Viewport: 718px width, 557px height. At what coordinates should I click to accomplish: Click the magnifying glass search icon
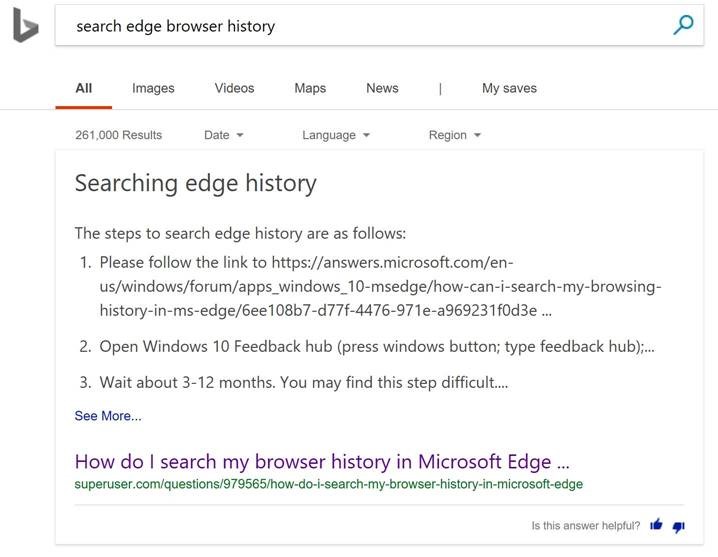(x=683, y=25)
